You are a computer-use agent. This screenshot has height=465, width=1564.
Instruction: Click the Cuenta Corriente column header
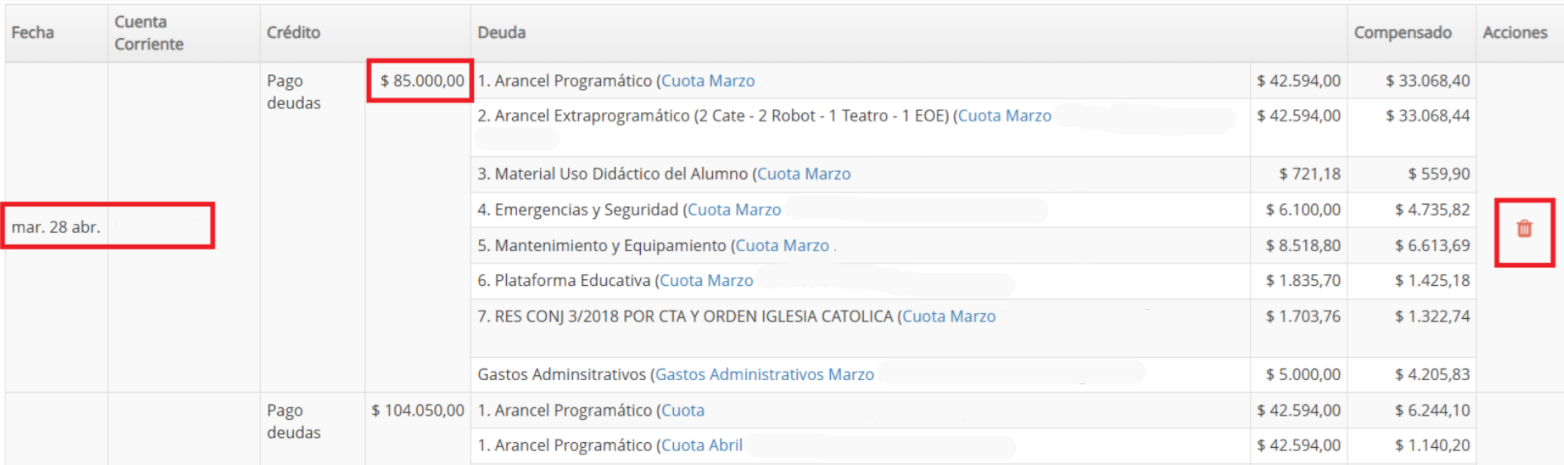point(149,33)
